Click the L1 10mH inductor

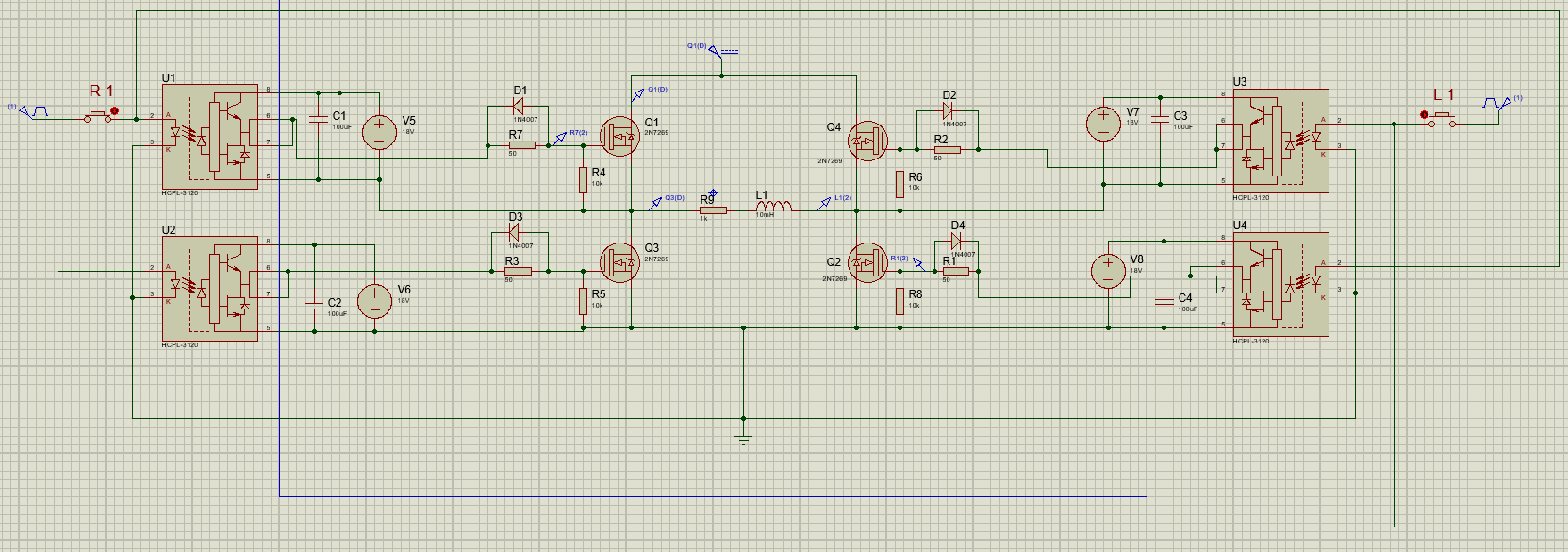tap(774, 206)
